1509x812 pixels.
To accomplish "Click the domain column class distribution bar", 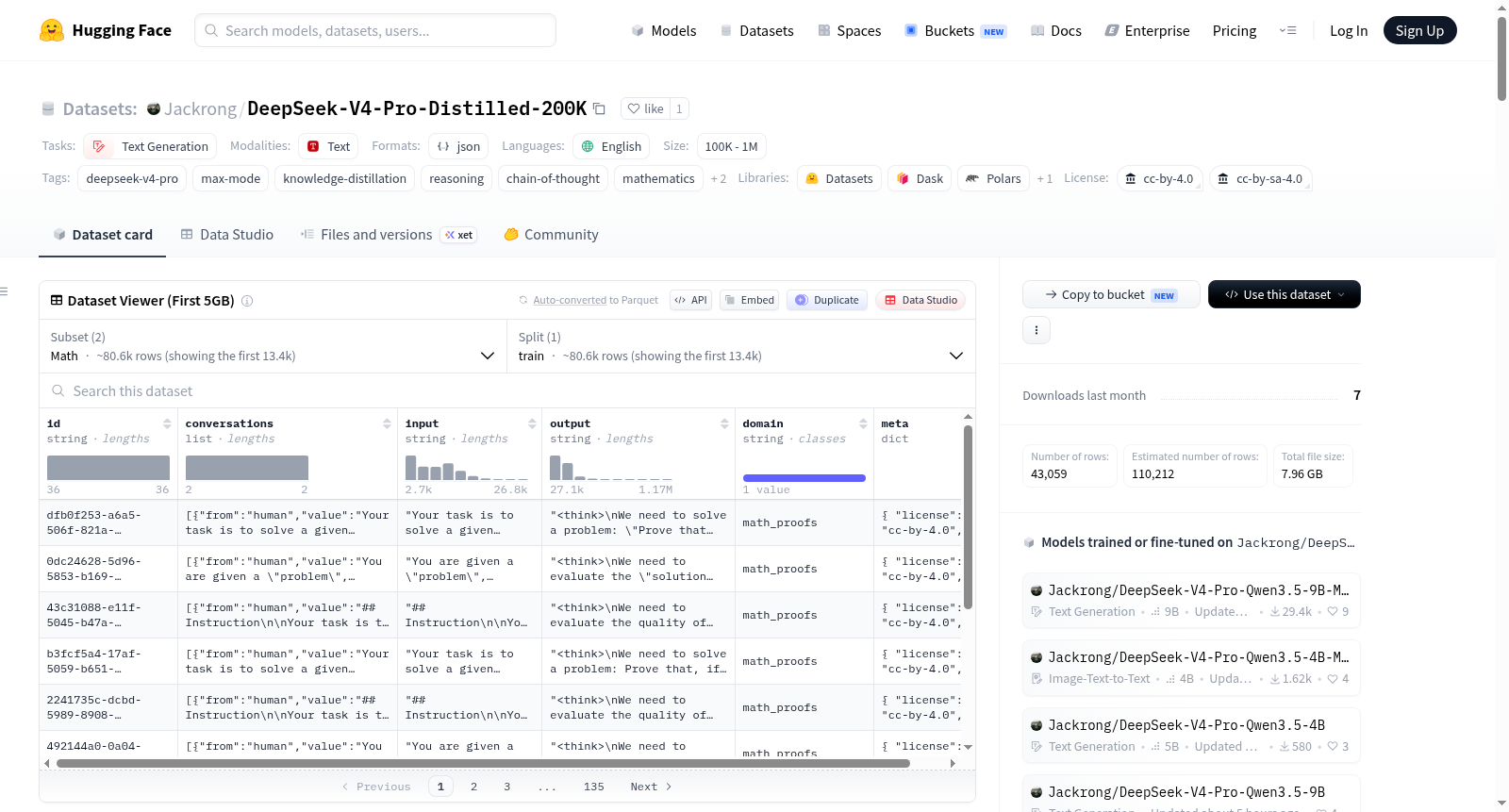I will pos(804,478).
